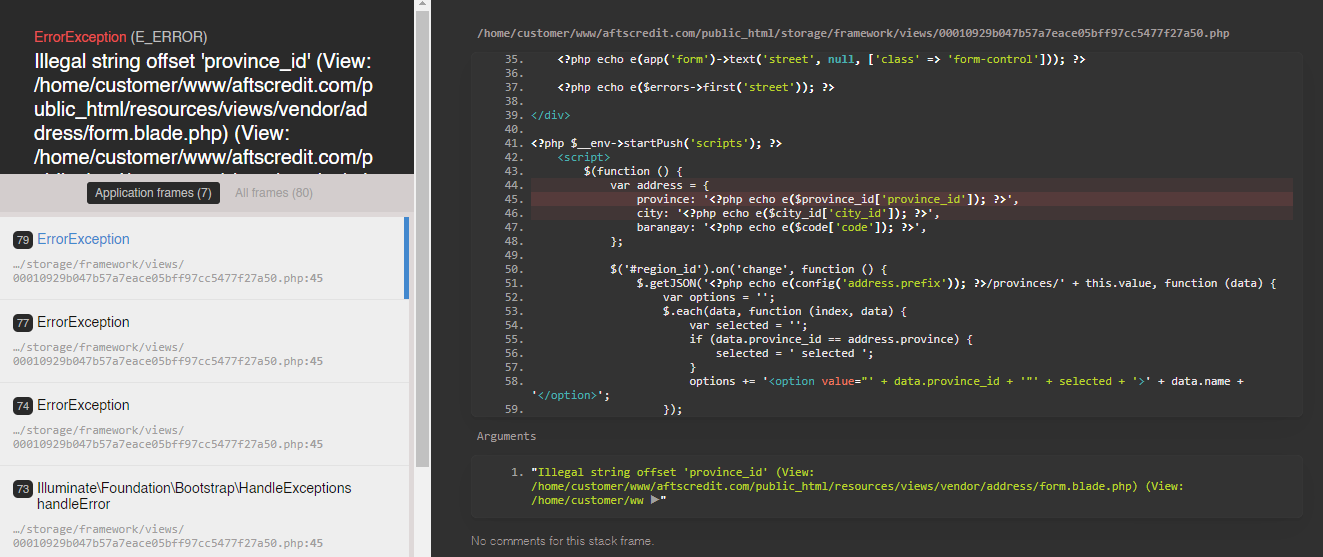Click 'No comments for this stack frame' text
Viewport: 1323px width, 557px height.
(x=562, y=541)
